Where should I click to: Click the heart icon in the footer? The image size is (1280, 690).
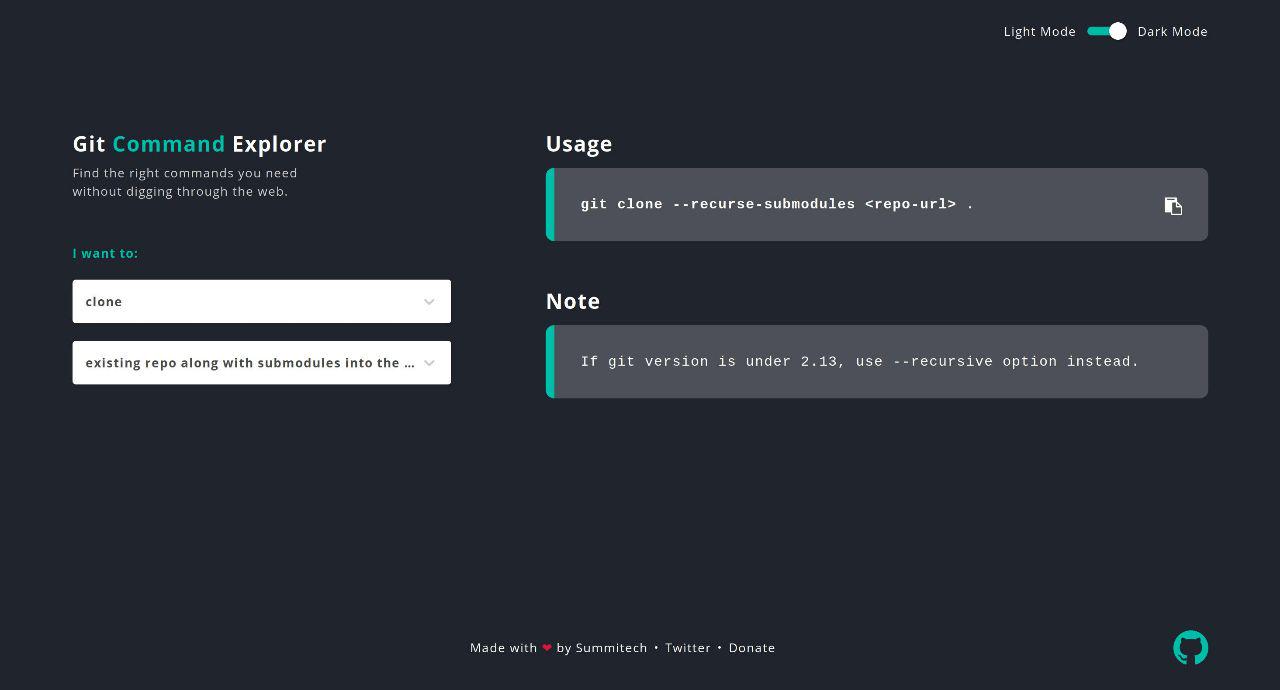click(x=546, y=647)
